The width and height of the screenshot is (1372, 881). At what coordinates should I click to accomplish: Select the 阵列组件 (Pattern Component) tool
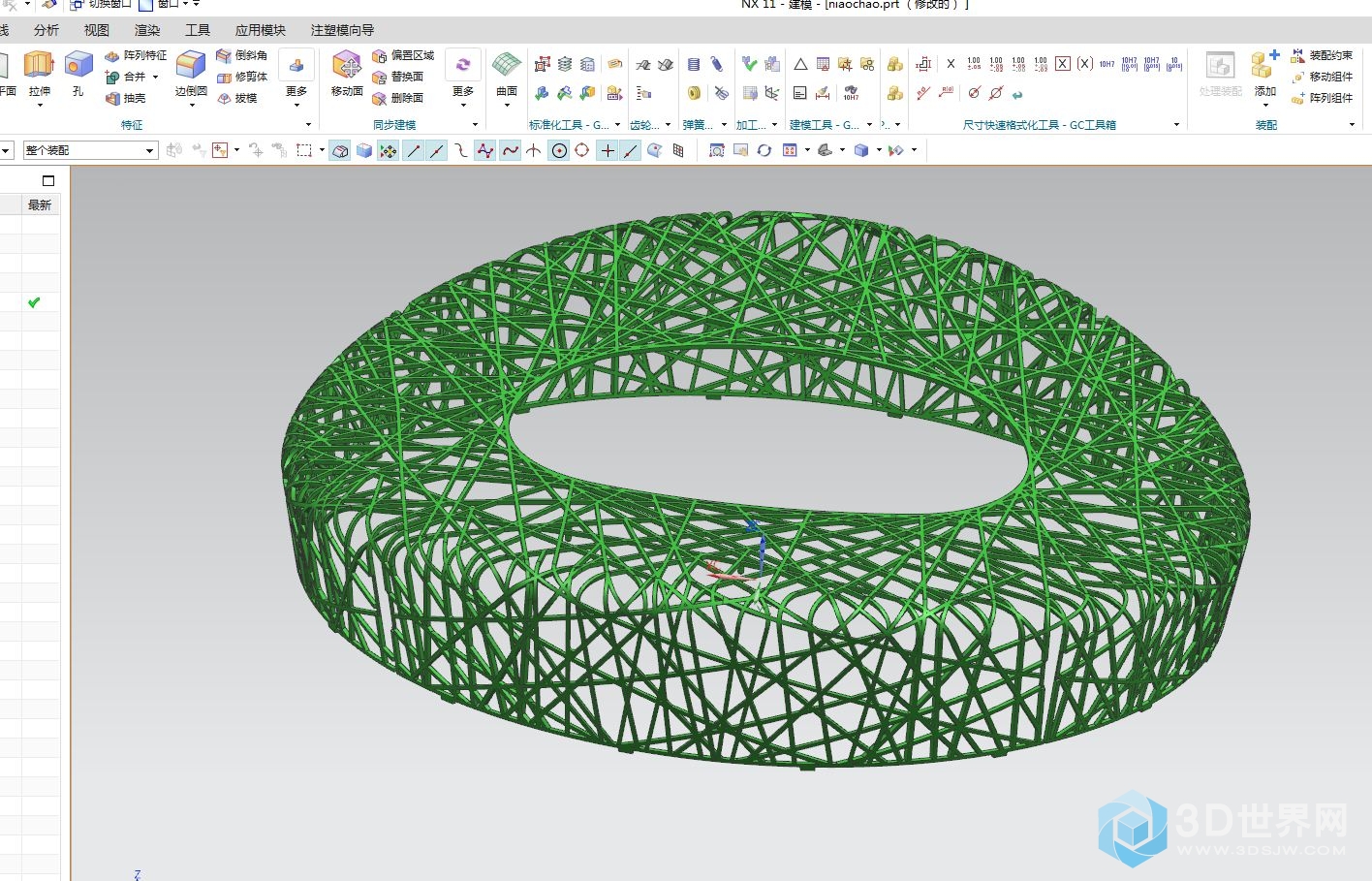[1322, 98]
